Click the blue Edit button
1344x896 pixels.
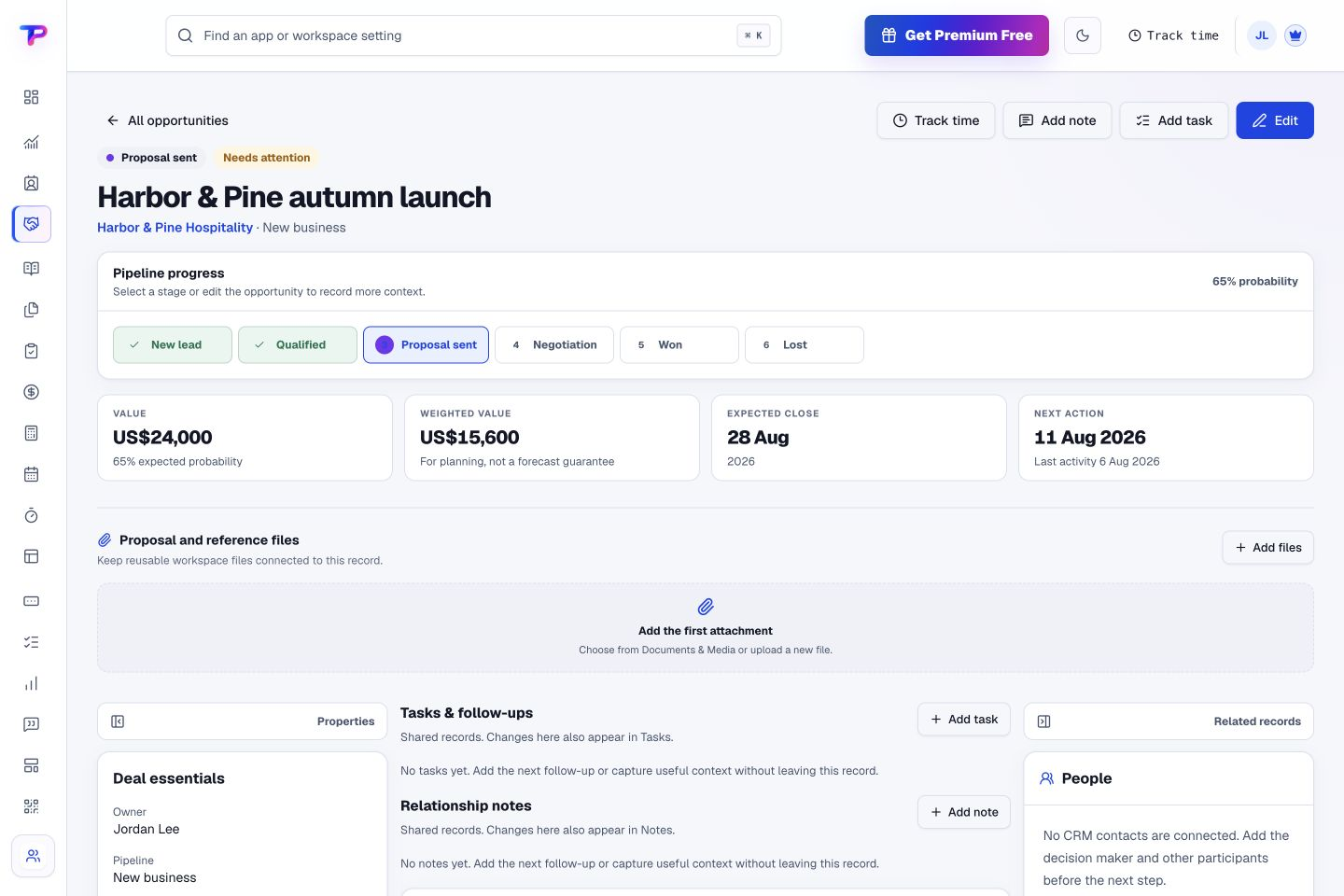click(x=1275, y=120)
